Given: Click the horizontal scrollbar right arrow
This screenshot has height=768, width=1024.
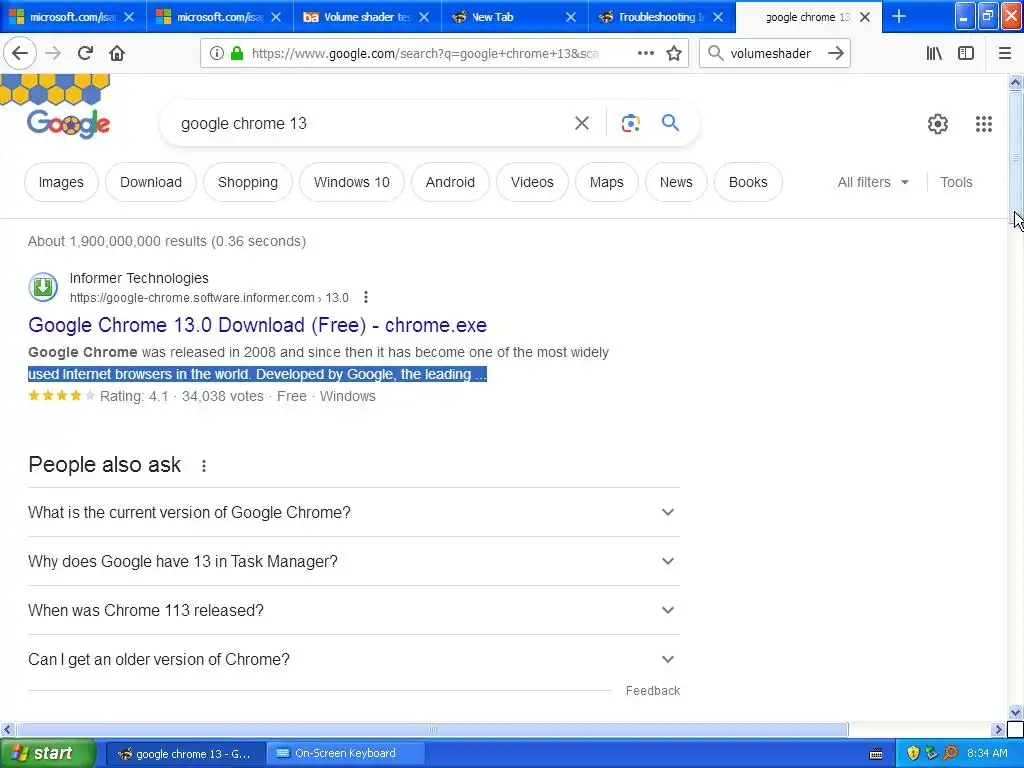Looking at the screenshot, I should pos(997,729).
